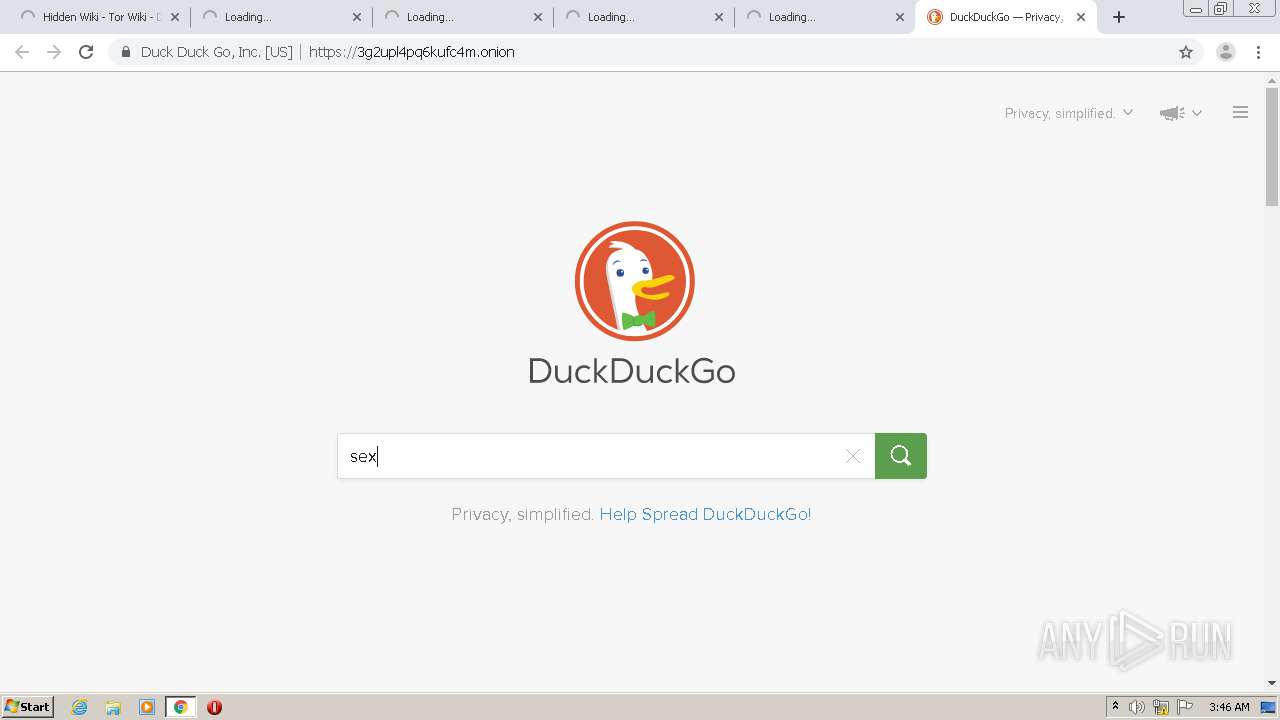Open the file explorer taskbar icon
1280x720 pixels.
click(113, 707)
